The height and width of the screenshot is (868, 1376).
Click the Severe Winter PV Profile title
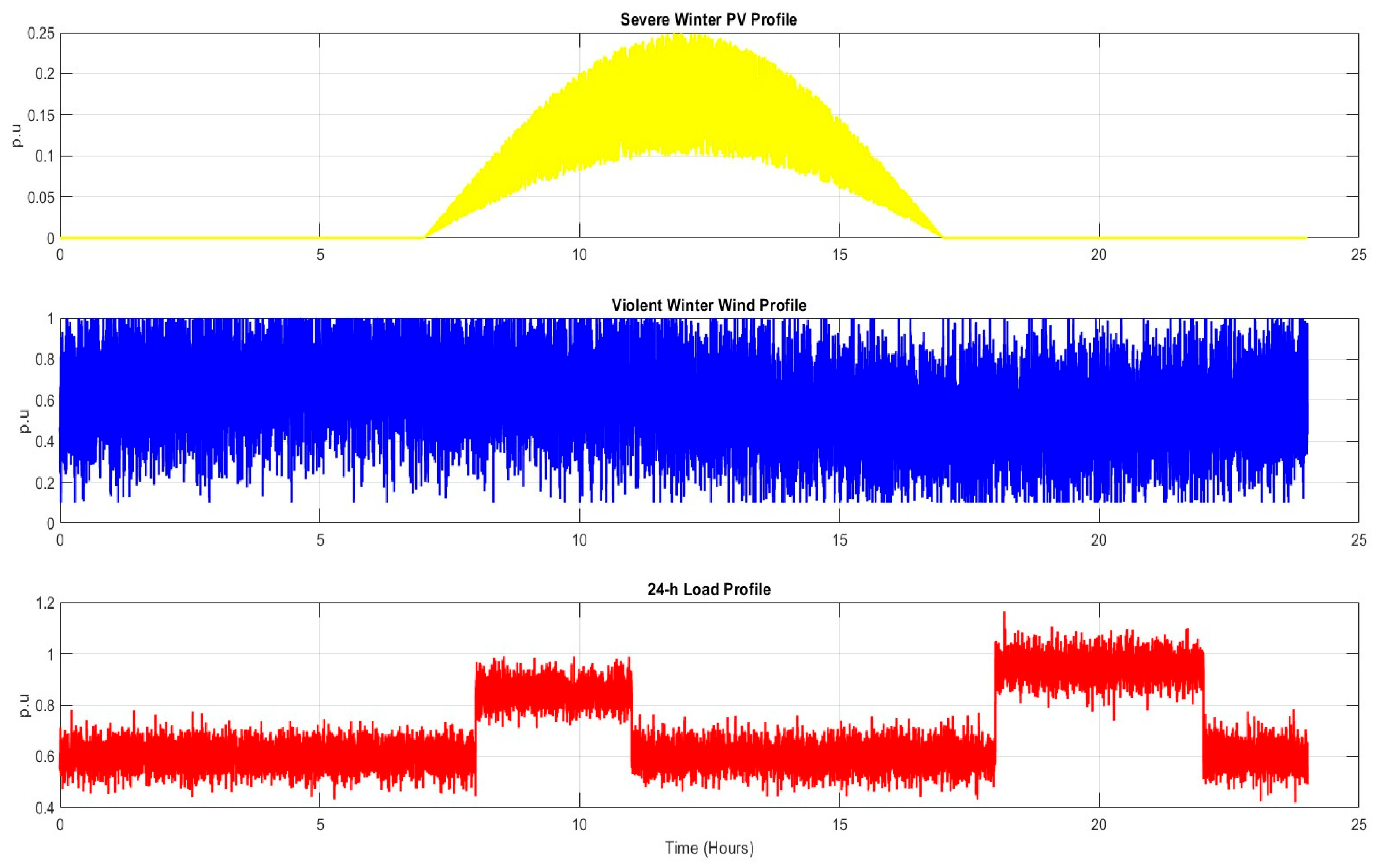coord(709,20)
